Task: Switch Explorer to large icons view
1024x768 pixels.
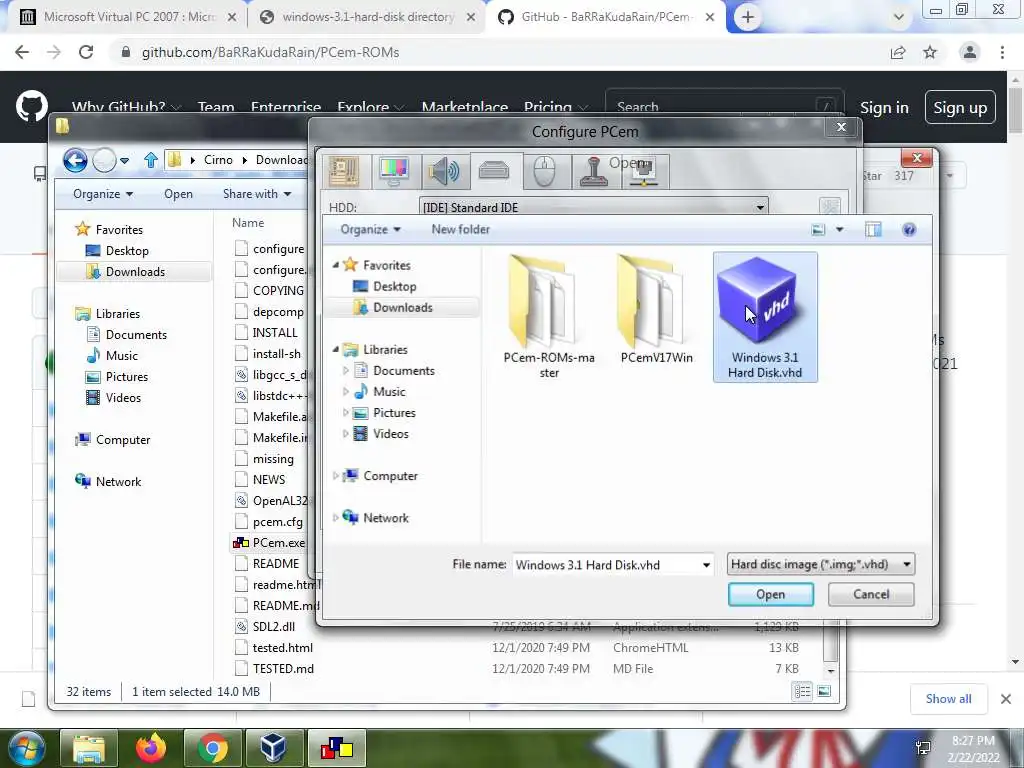Action: [824, 691]
